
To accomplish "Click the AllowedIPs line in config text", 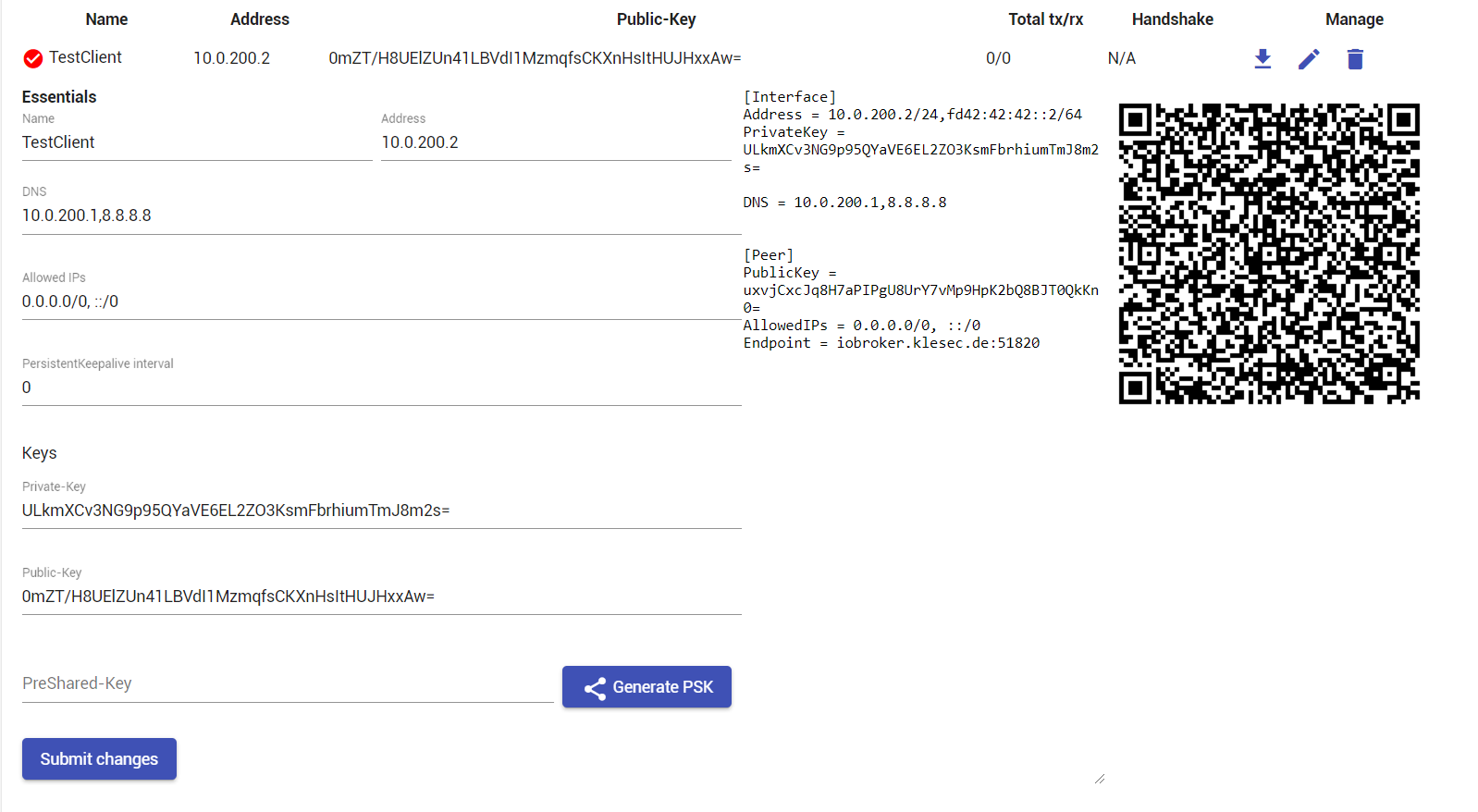I will [x=862, y=326].
